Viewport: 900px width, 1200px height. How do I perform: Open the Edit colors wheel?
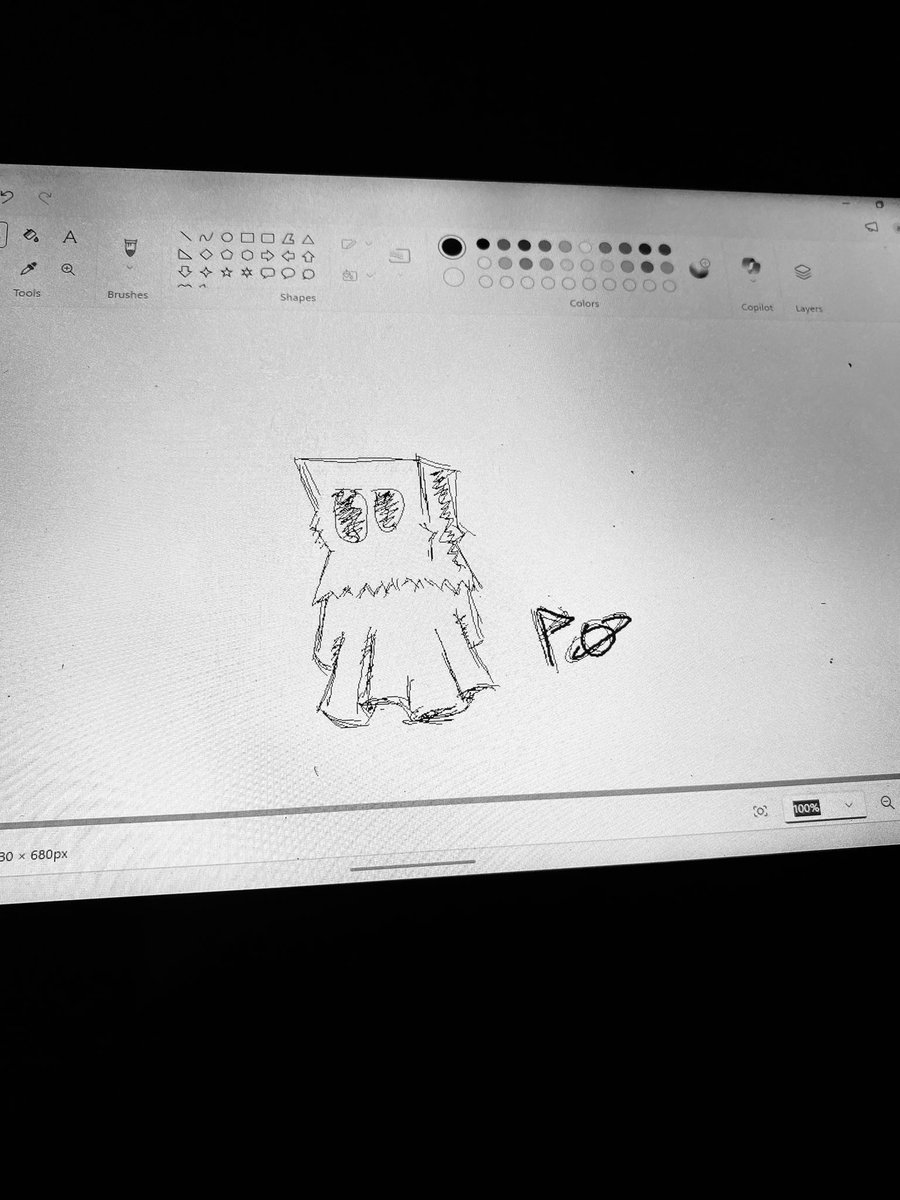pos(700,267)
